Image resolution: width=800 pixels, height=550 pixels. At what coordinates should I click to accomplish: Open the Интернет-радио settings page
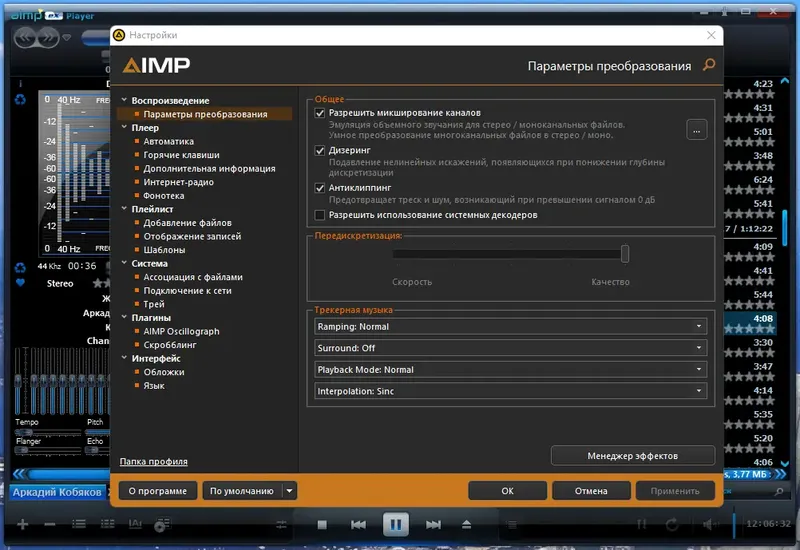point(179,182)
